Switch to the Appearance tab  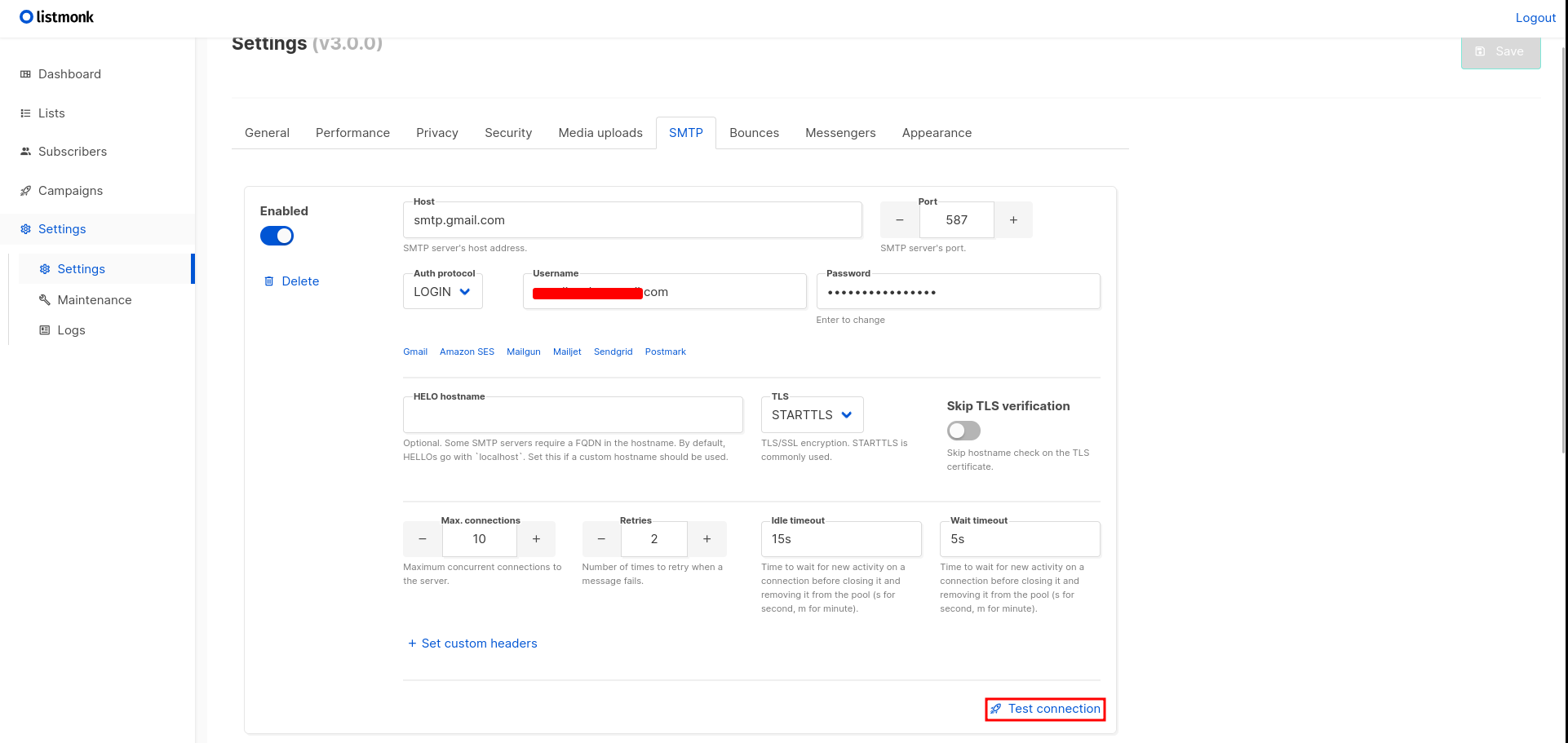[937, 133]
